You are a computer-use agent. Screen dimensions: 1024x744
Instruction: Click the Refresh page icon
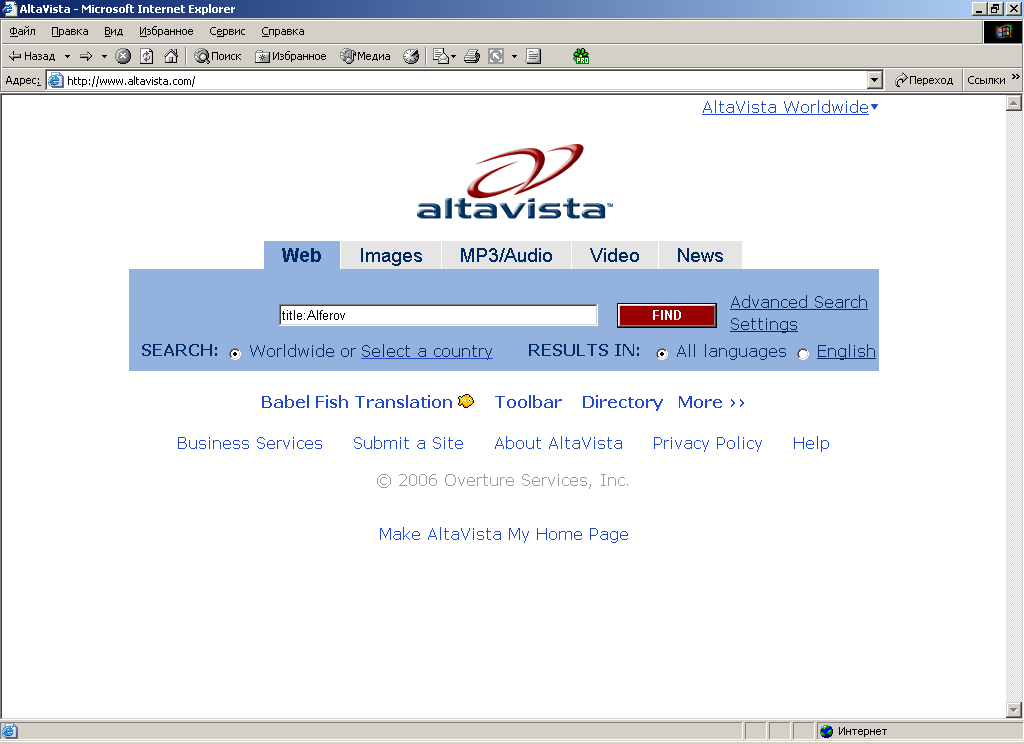147,56
